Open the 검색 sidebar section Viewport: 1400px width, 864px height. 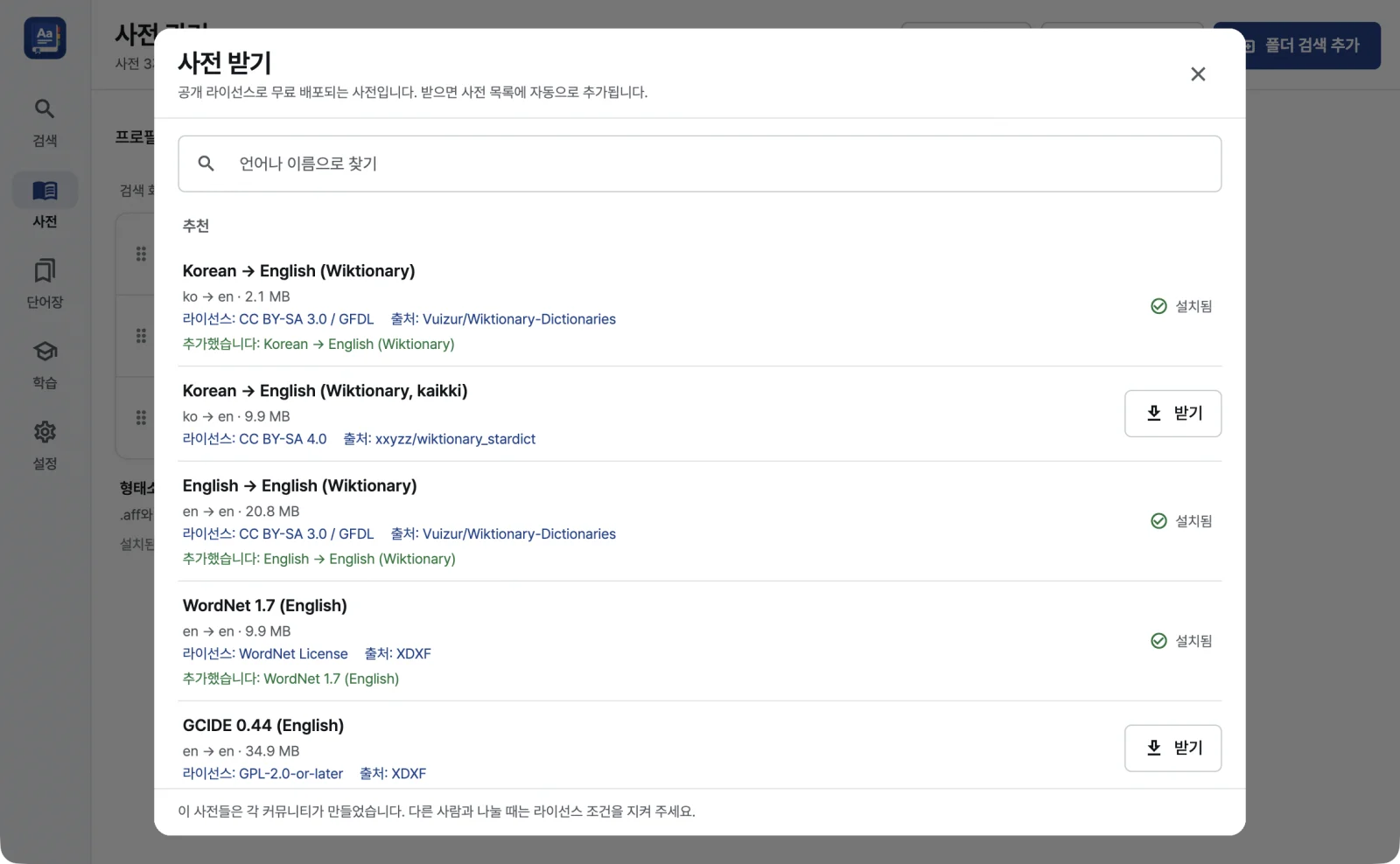click(x=45, y=122)
